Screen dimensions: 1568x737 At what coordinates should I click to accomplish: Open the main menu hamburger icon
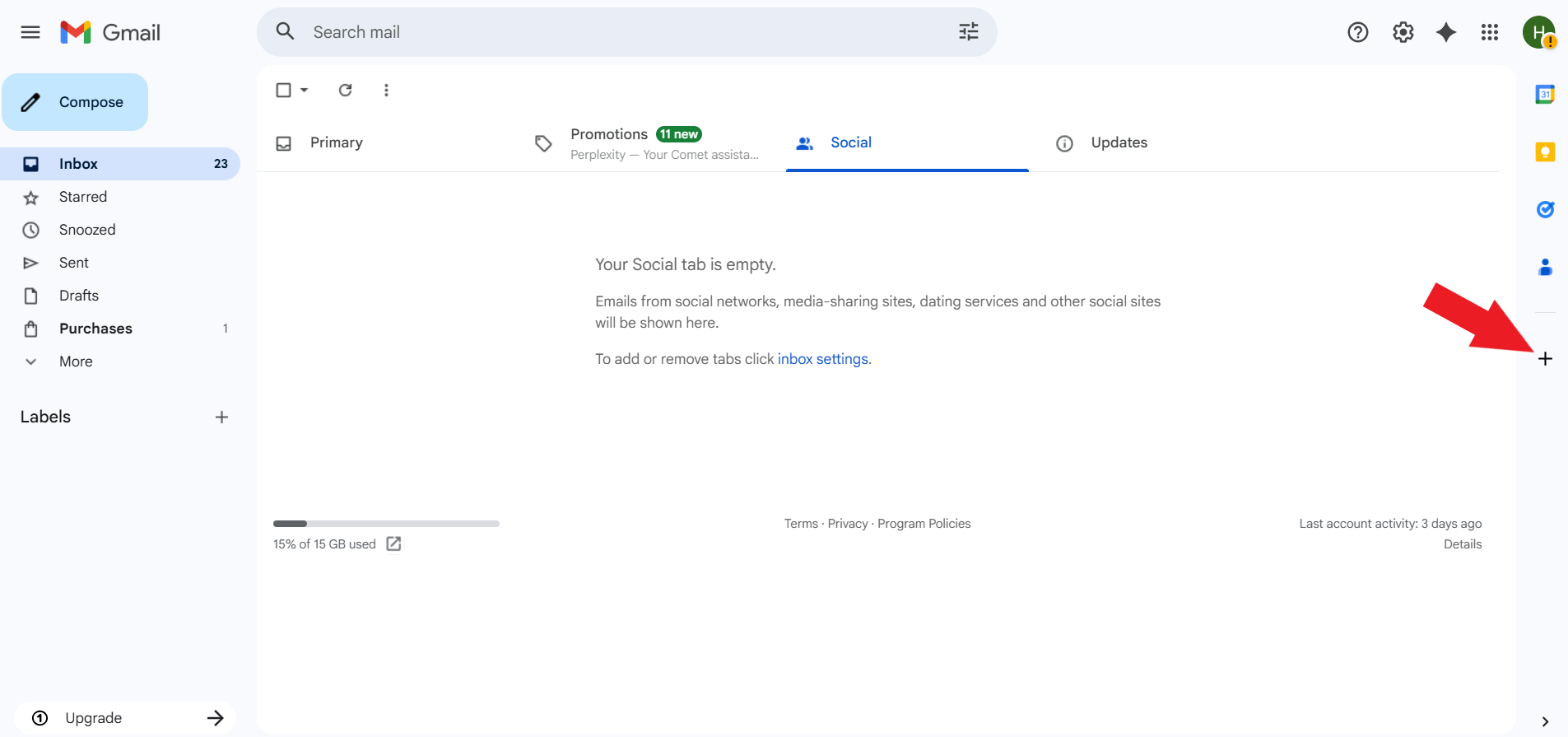pos(30,32)
